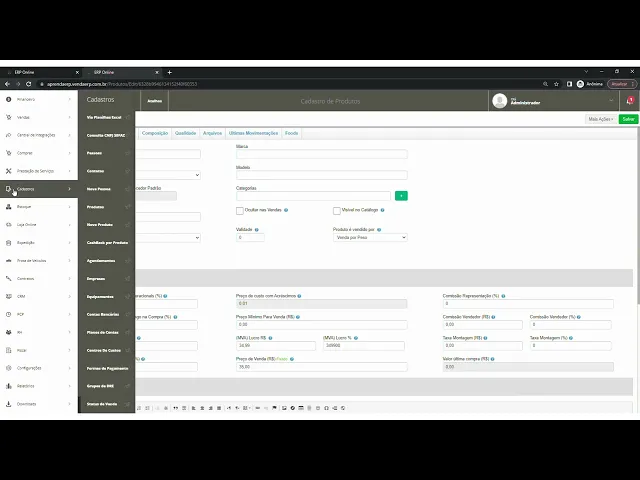Click the blockquote icon in editor toolbar

coord(176,408)
